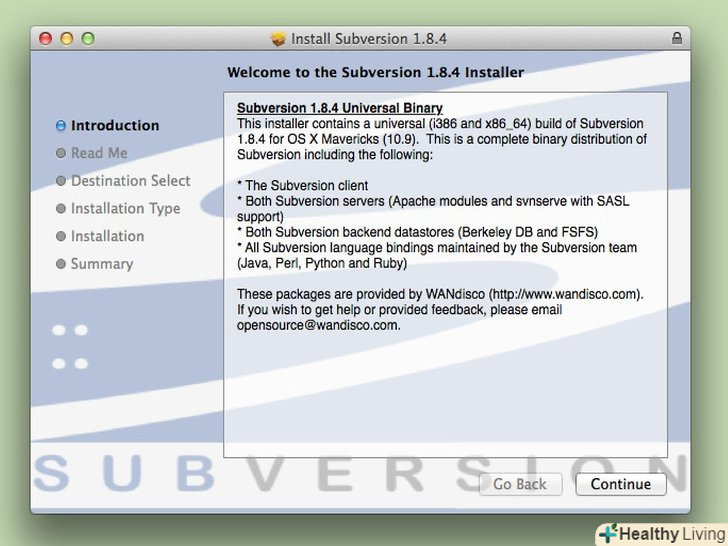Click the blue bullet next to Introduction
Screen dimensions: 728x546
click(61, 125)
